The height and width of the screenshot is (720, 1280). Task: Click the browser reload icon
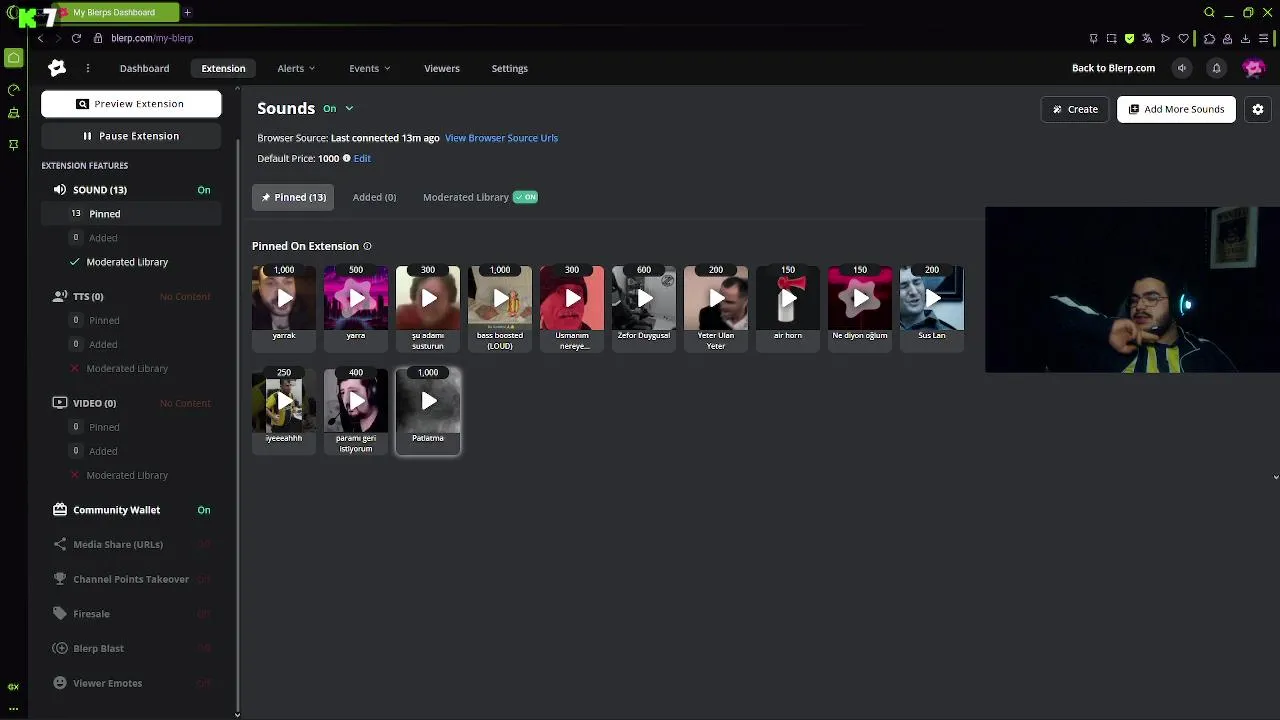pos(76,38)
